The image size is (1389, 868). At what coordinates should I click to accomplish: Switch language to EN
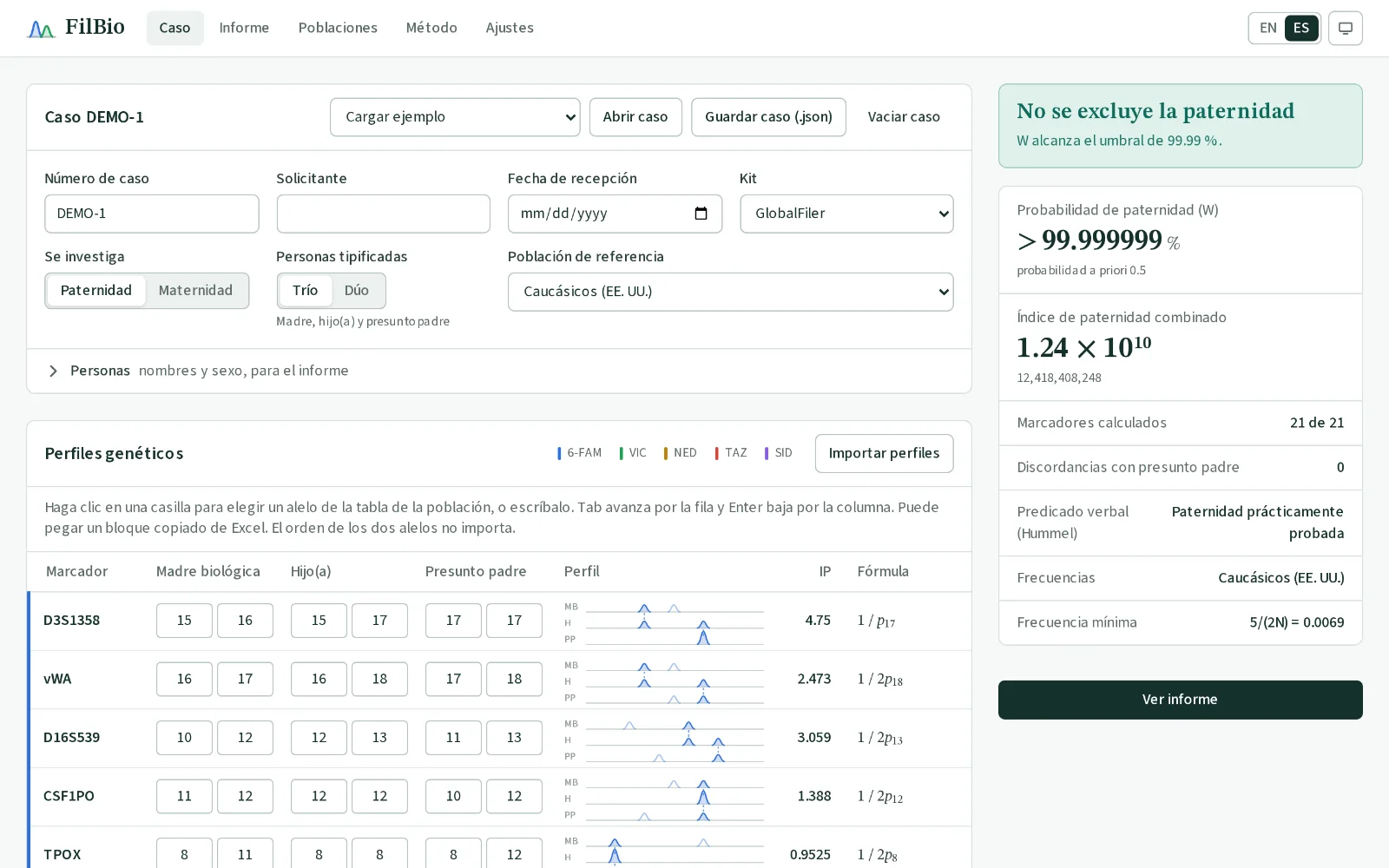coord(1267,29)
